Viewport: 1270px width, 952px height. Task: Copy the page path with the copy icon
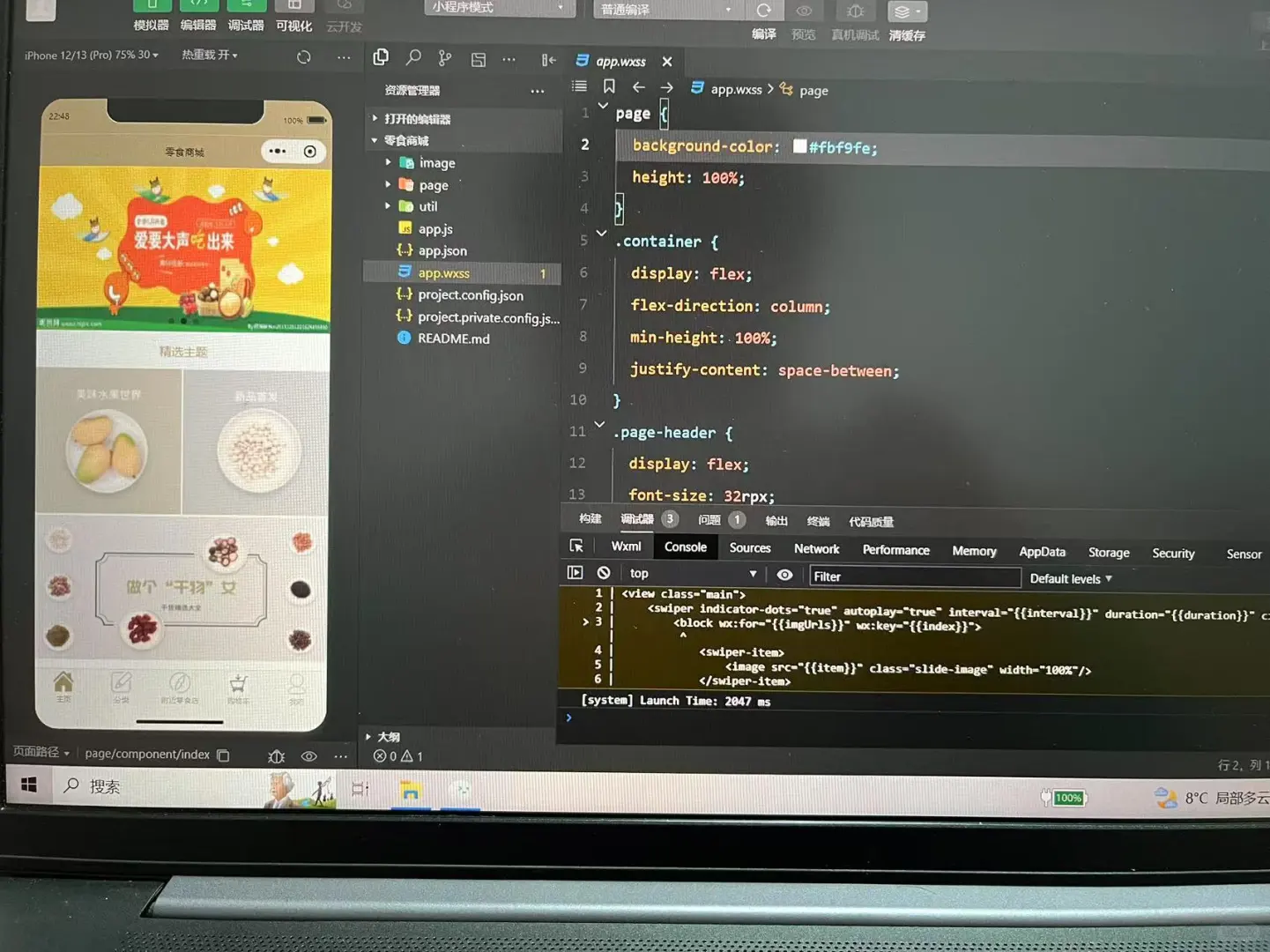click(x=224, y=755)
